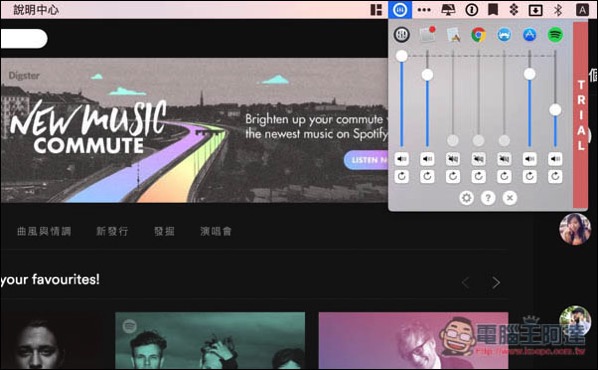The height and width of the screenshot is (370, 598).
Task: Reset Chrome channel volume
Action: pyautogui.click(x=479, y=176)
